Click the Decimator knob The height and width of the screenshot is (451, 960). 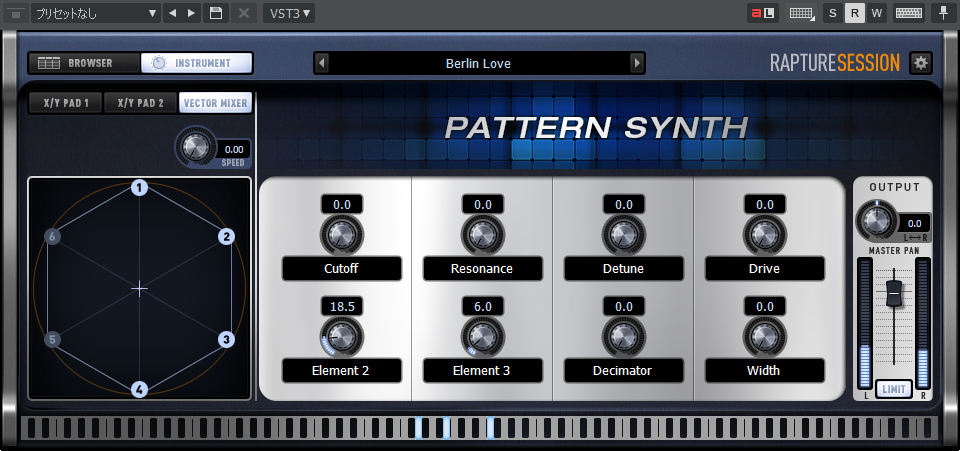(623, 337)
